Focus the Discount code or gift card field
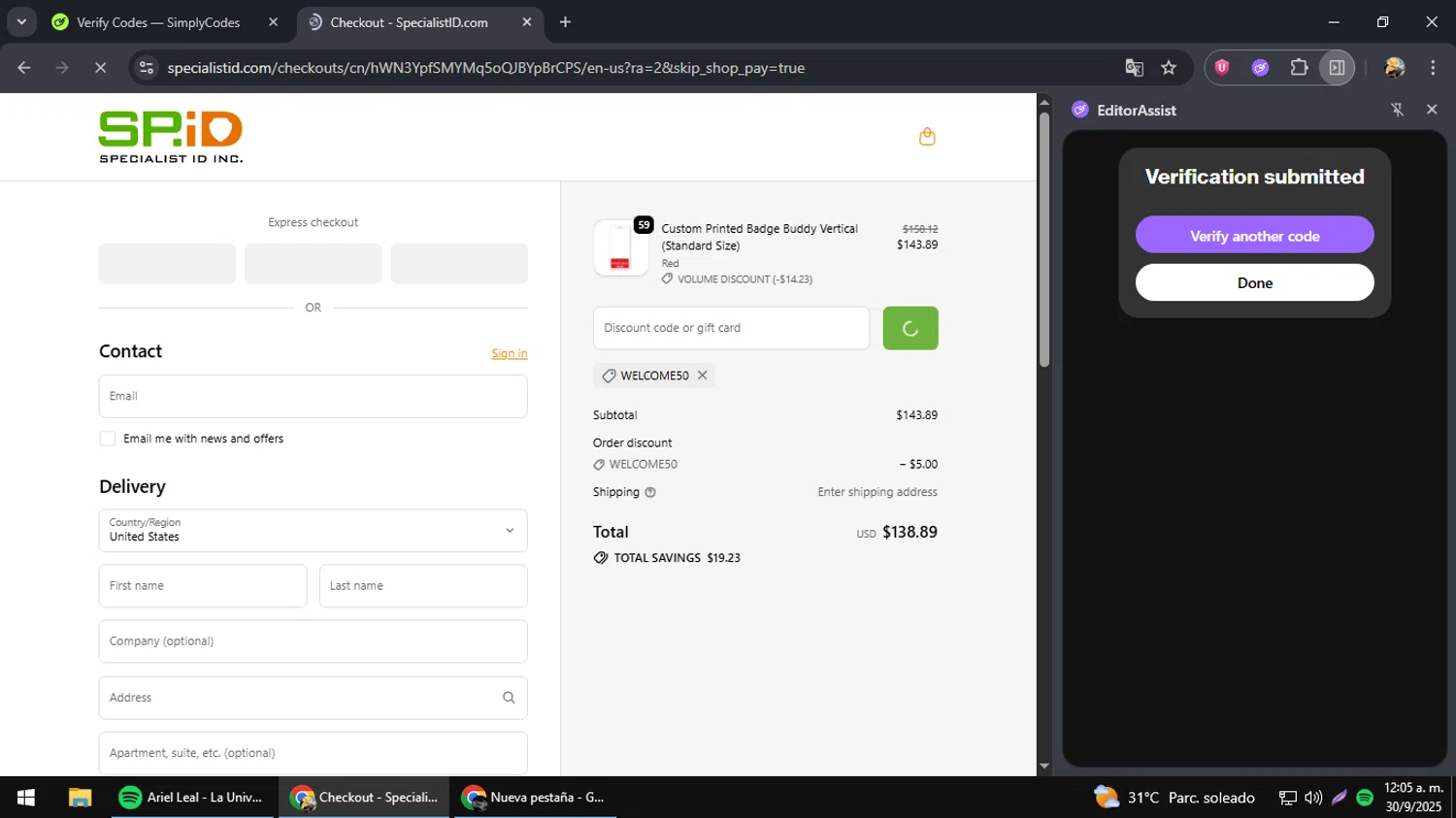The height and width of the screenshot is (818, 1456). click(732, 328)
